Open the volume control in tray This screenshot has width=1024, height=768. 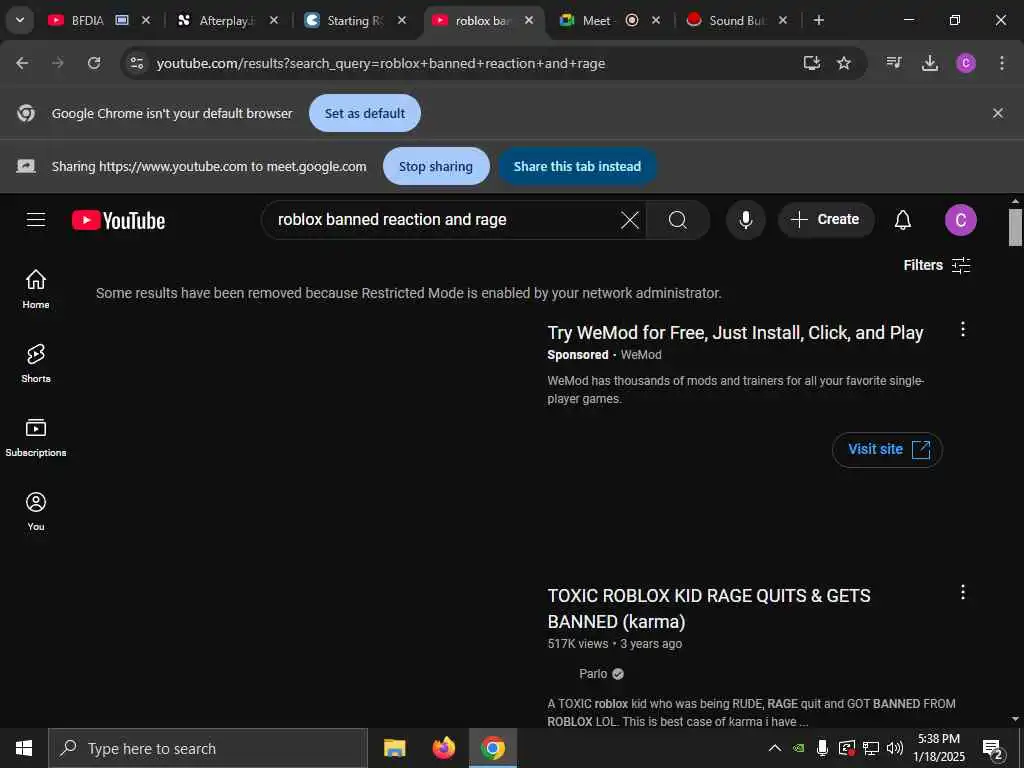895,748
